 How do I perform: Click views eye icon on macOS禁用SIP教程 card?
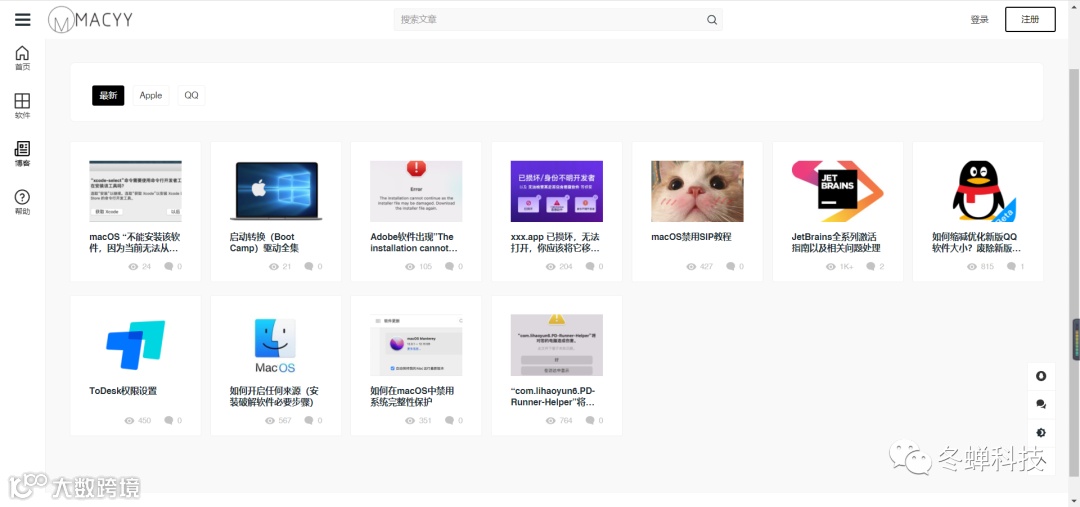691,267
